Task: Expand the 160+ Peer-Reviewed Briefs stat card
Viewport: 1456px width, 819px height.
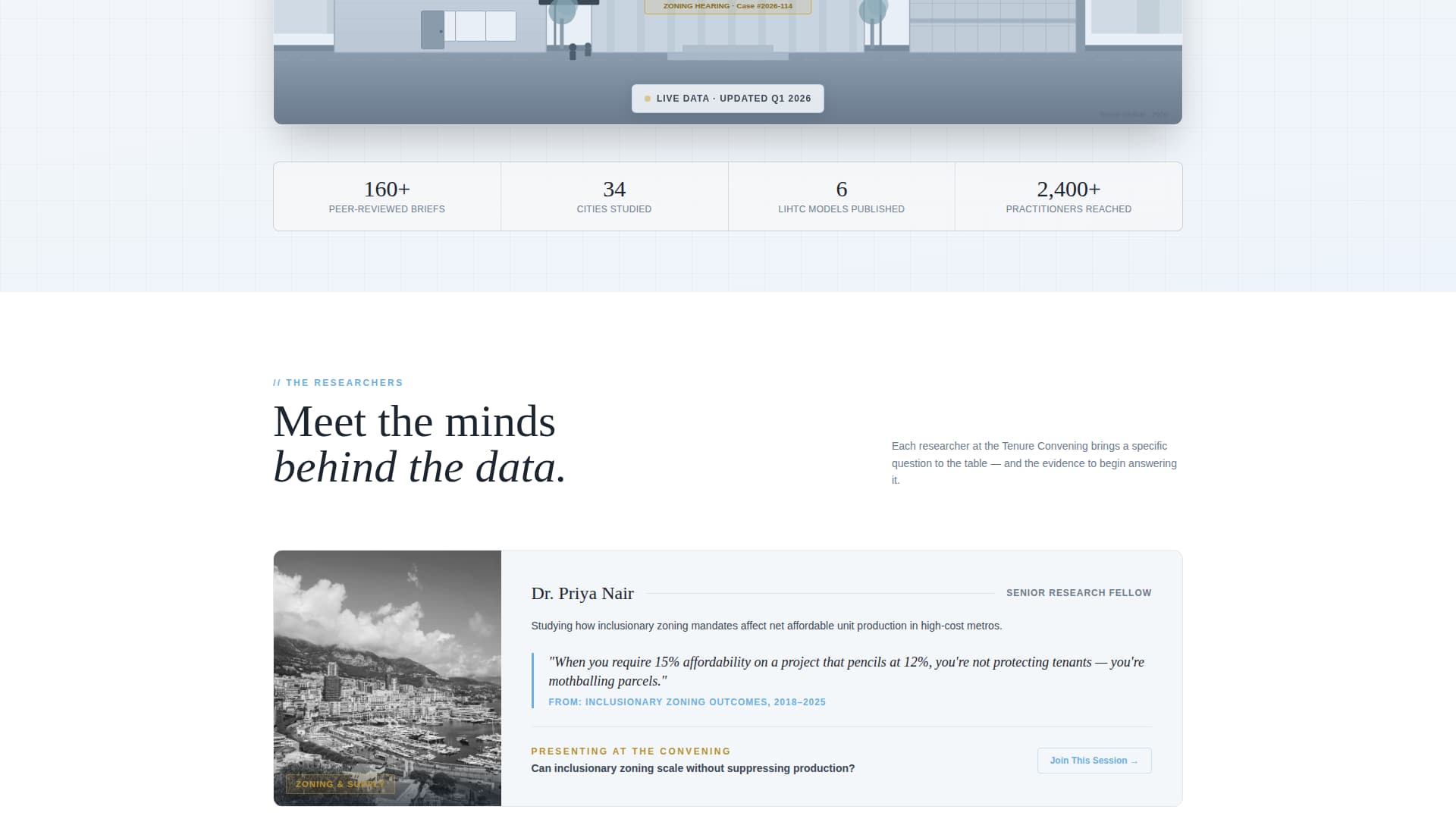Action: coord(387,196)
